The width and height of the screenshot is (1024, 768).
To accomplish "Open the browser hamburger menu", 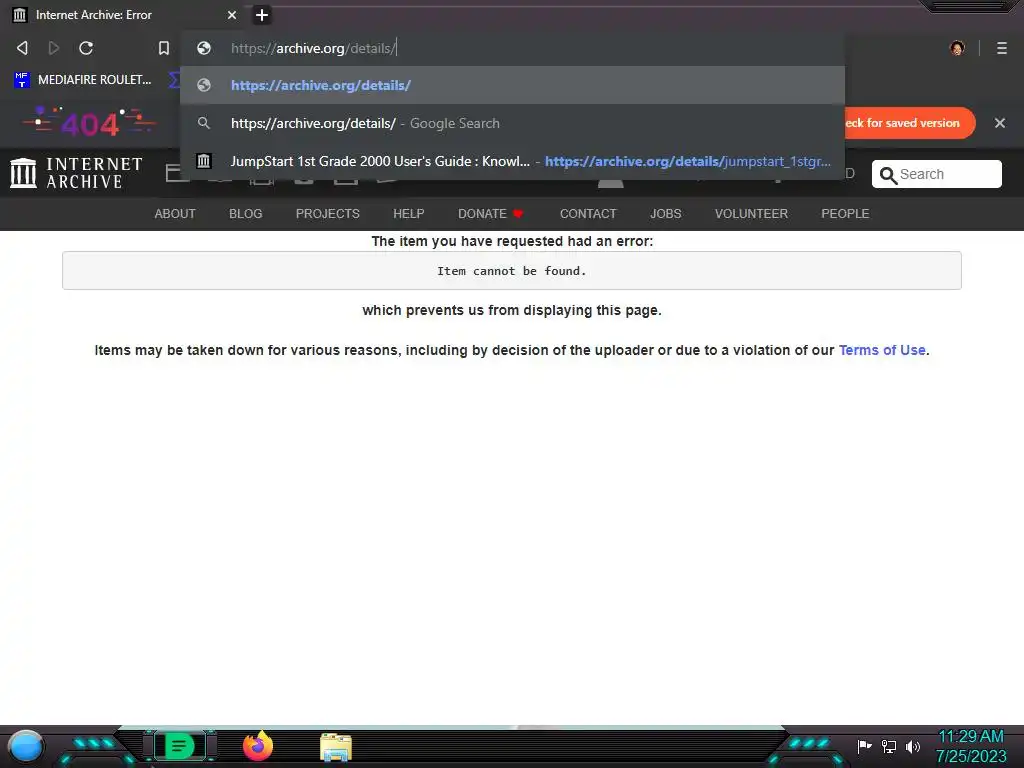I will click(x=1001, y=48).
